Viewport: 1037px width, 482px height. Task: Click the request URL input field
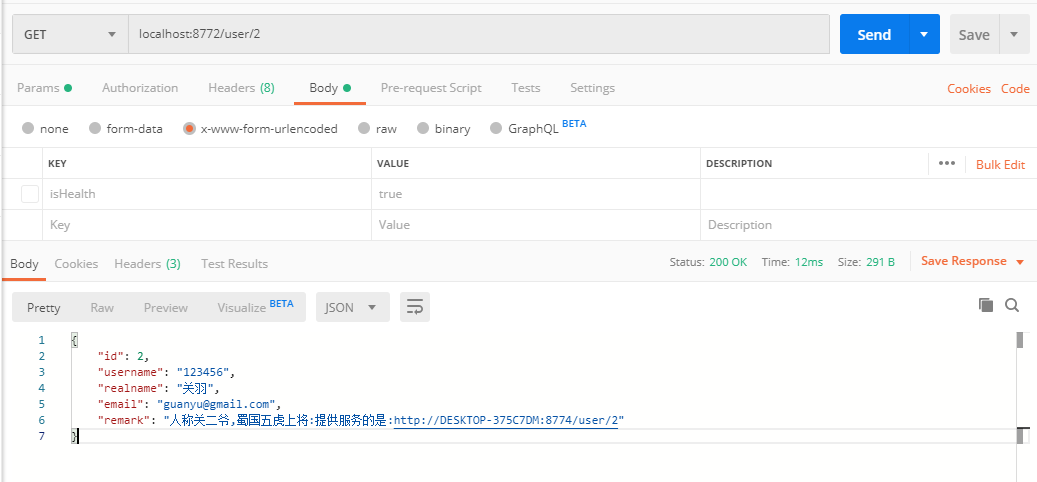(478, 34)
